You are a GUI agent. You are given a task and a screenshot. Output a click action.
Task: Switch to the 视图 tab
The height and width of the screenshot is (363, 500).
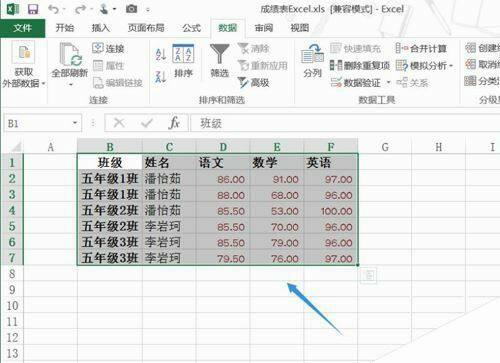click(x=300, y=28)
